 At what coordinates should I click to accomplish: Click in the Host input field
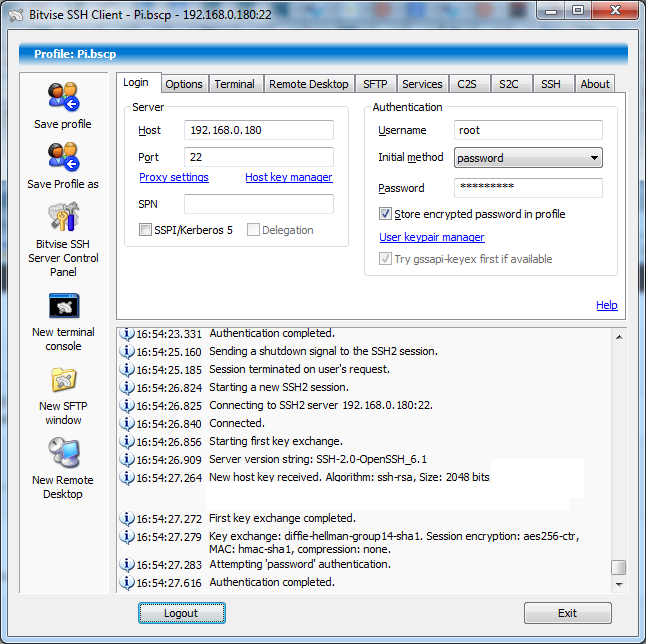259,131
